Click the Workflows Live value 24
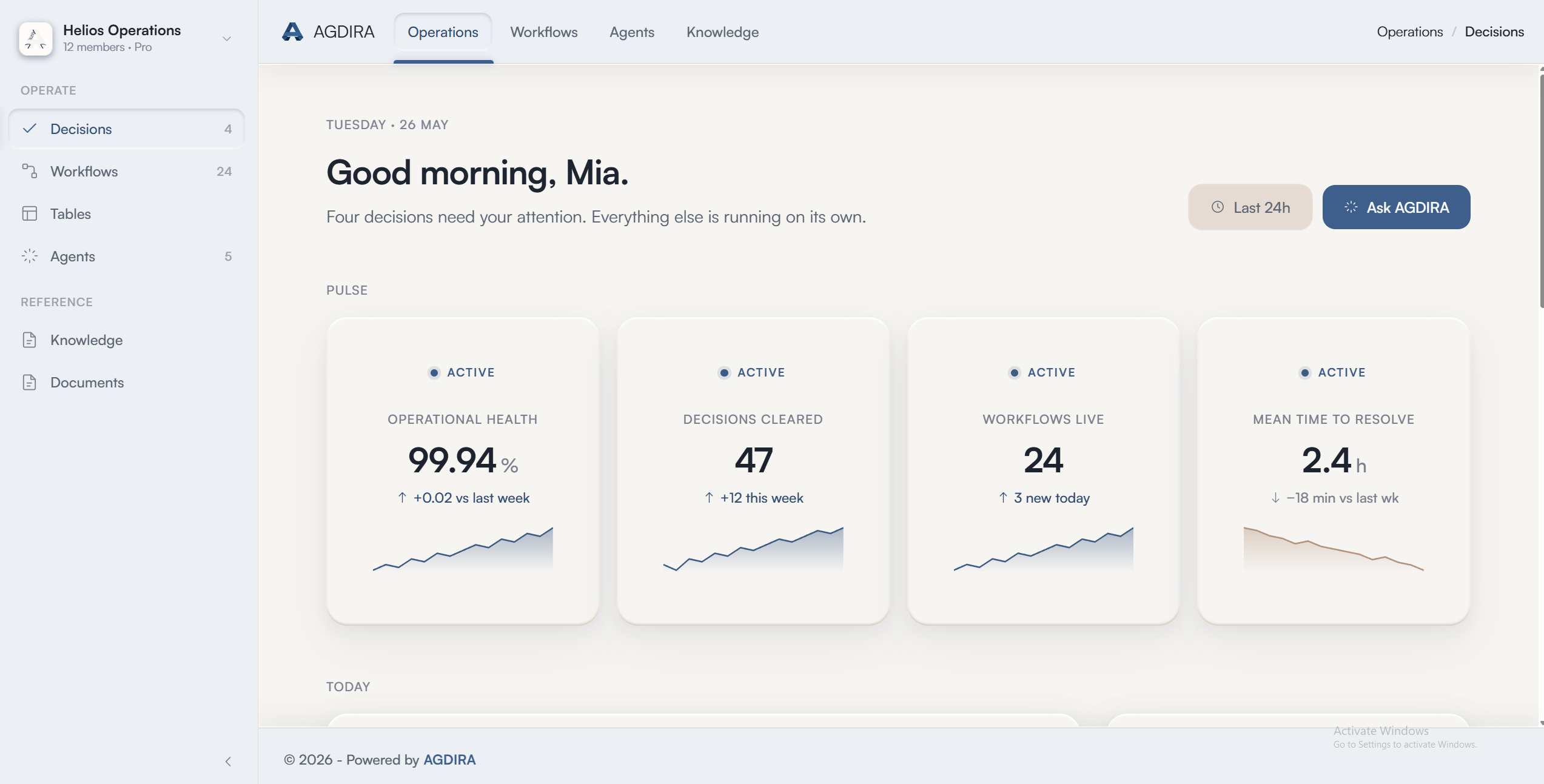This screenshot has height=784, width=1544. pos(1043,460)
